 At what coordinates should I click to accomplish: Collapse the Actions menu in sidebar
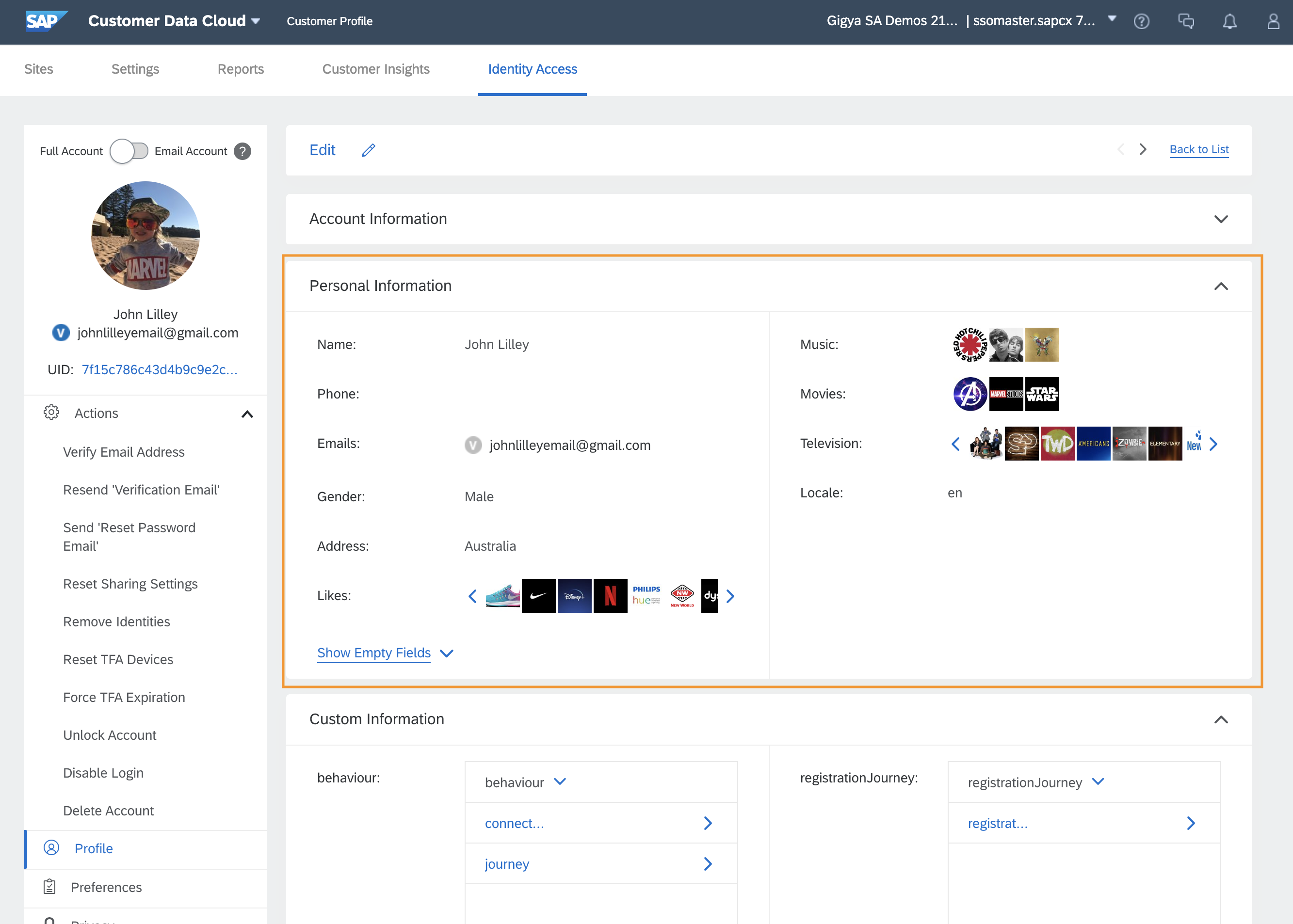pyautogui.click(x=247, y=414)
